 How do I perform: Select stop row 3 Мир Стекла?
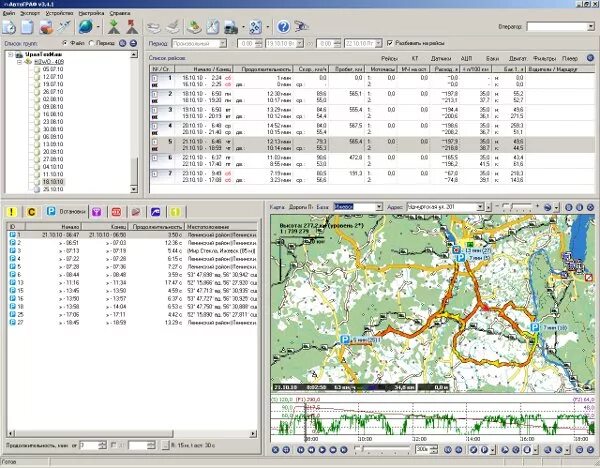tap(132, 251)
